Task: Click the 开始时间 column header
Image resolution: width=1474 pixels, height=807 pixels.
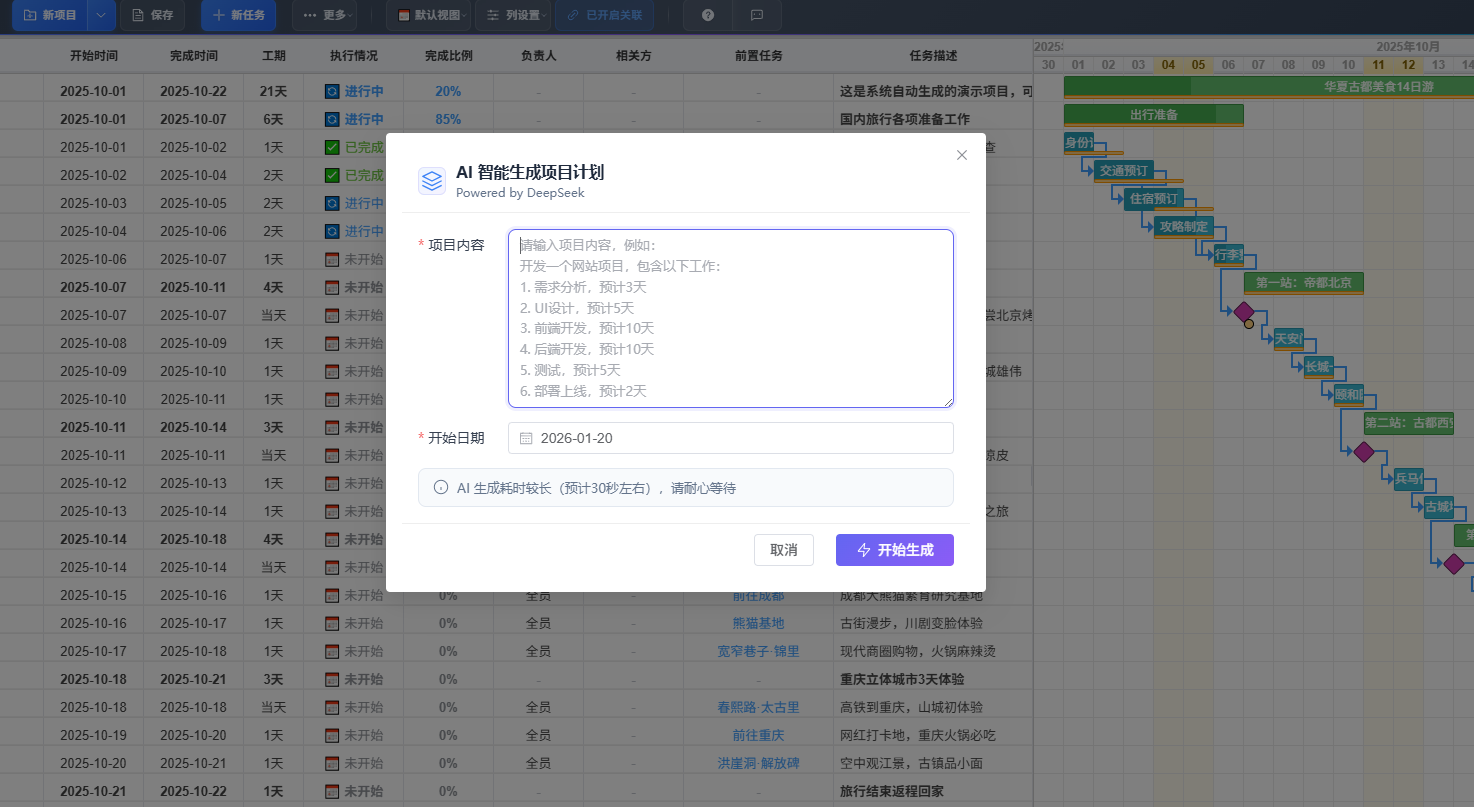Action: pos(94,56)
